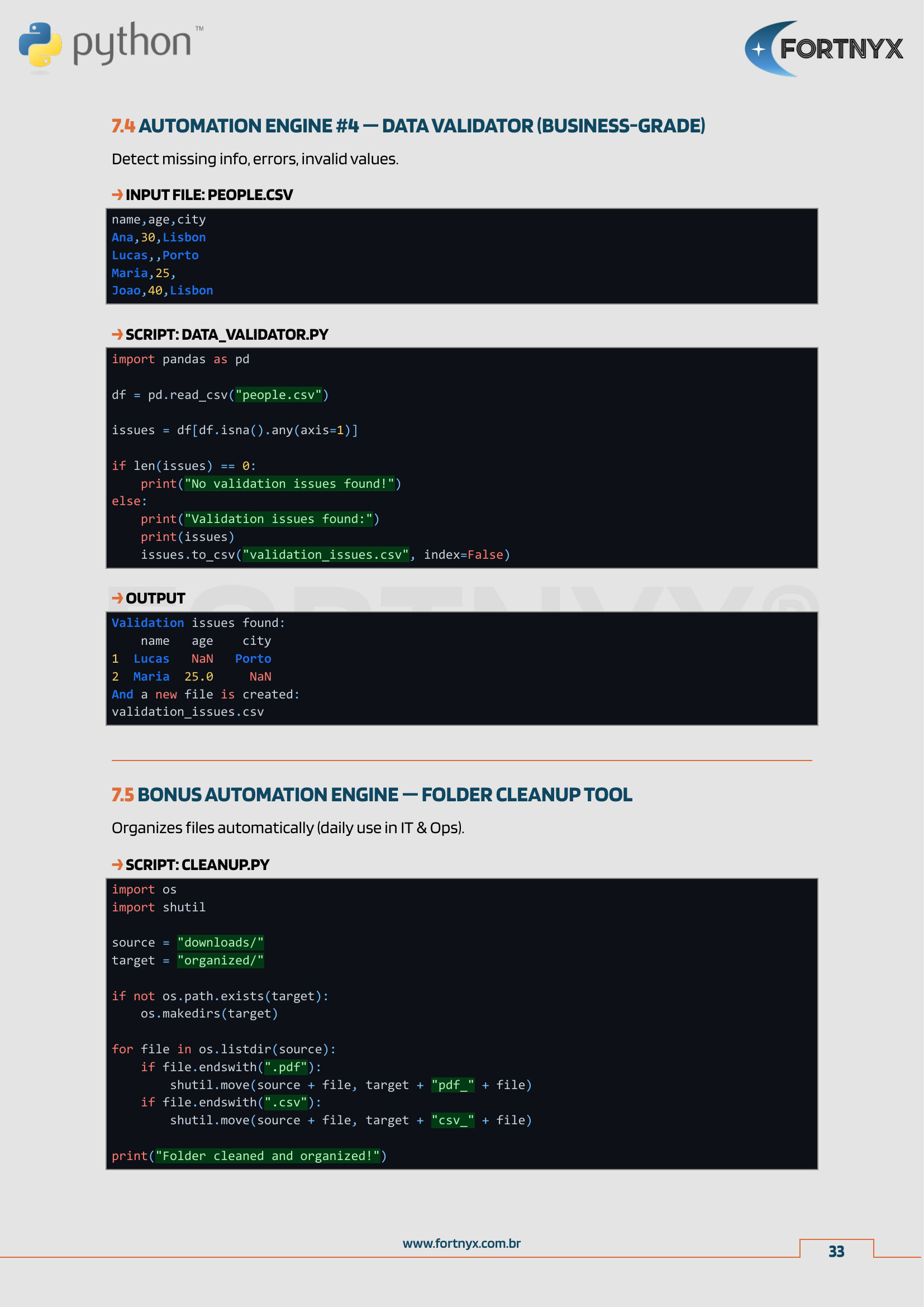This screenshot has width=924, height=1307.
Task: Click the "validation_issues.csv" string in the script
Action: click(326, 554)
